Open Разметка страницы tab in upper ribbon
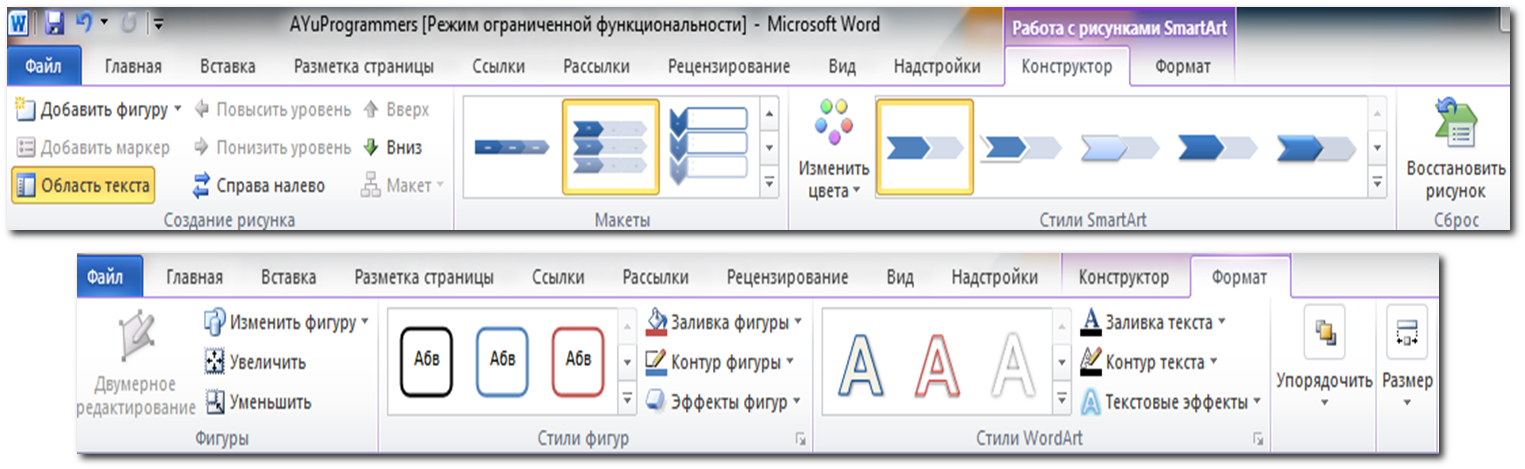This screenshot has width=1525, height=469. click(364, 67)
